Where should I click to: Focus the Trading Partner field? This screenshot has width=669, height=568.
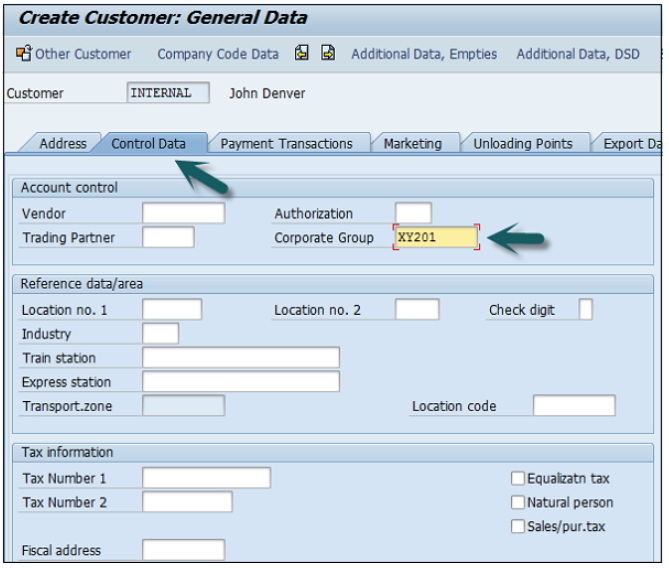pyautogui.click(x=168, y=238)
